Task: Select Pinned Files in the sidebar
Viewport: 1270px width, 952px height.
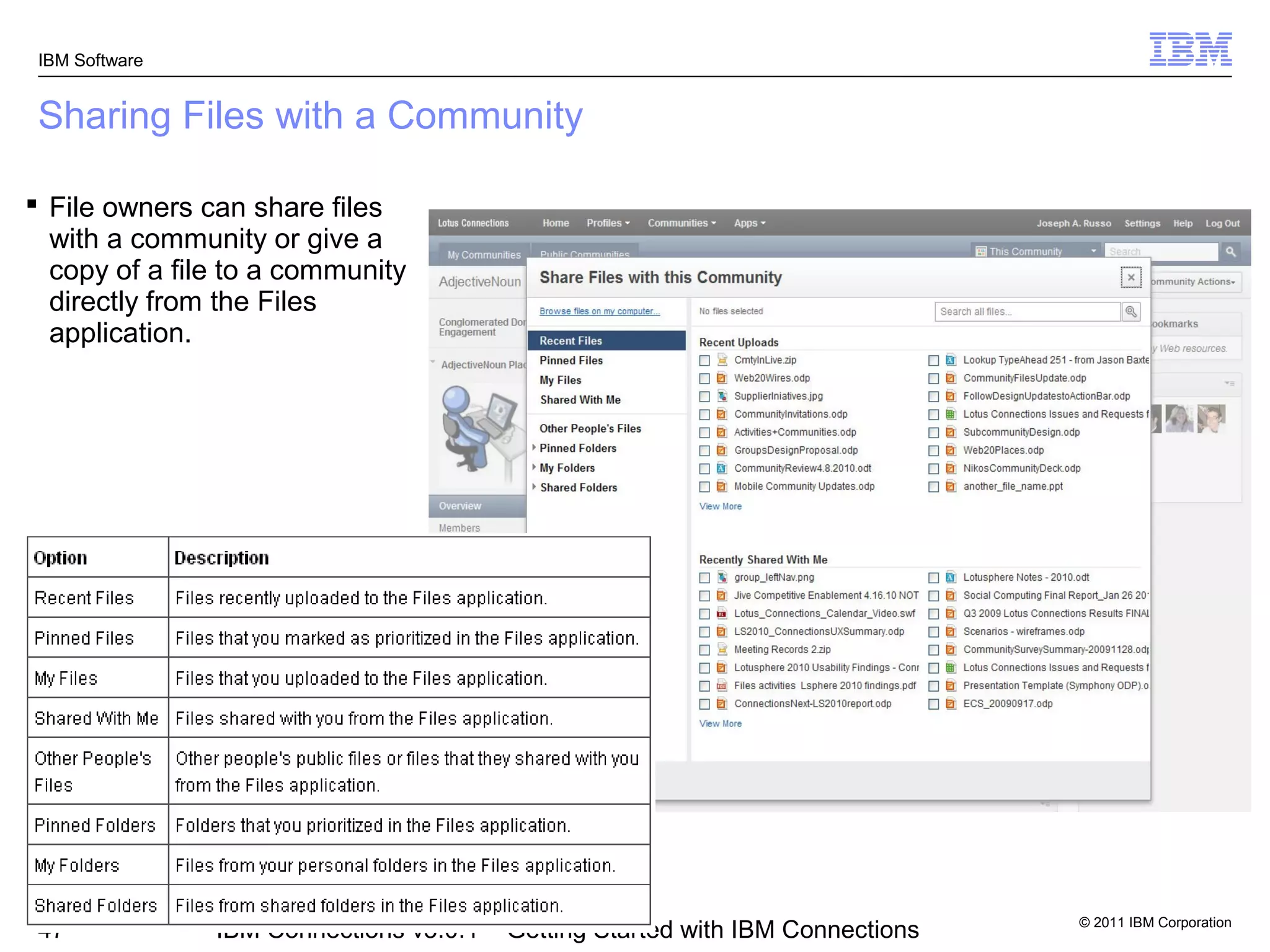Action: pyautogui.click(x=571, y=361)
